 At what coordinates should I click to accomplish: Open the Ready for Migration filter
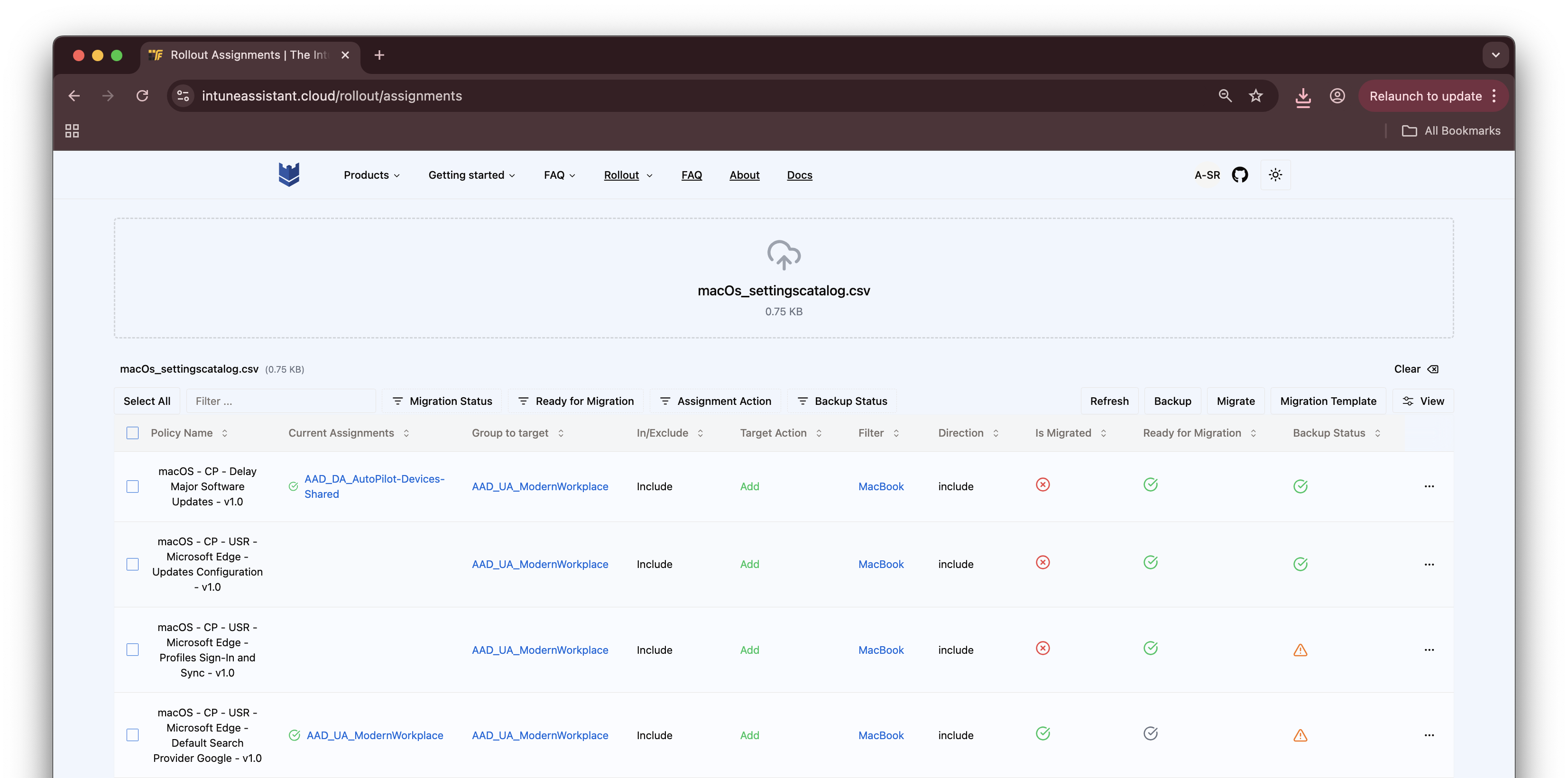(576, 402)
